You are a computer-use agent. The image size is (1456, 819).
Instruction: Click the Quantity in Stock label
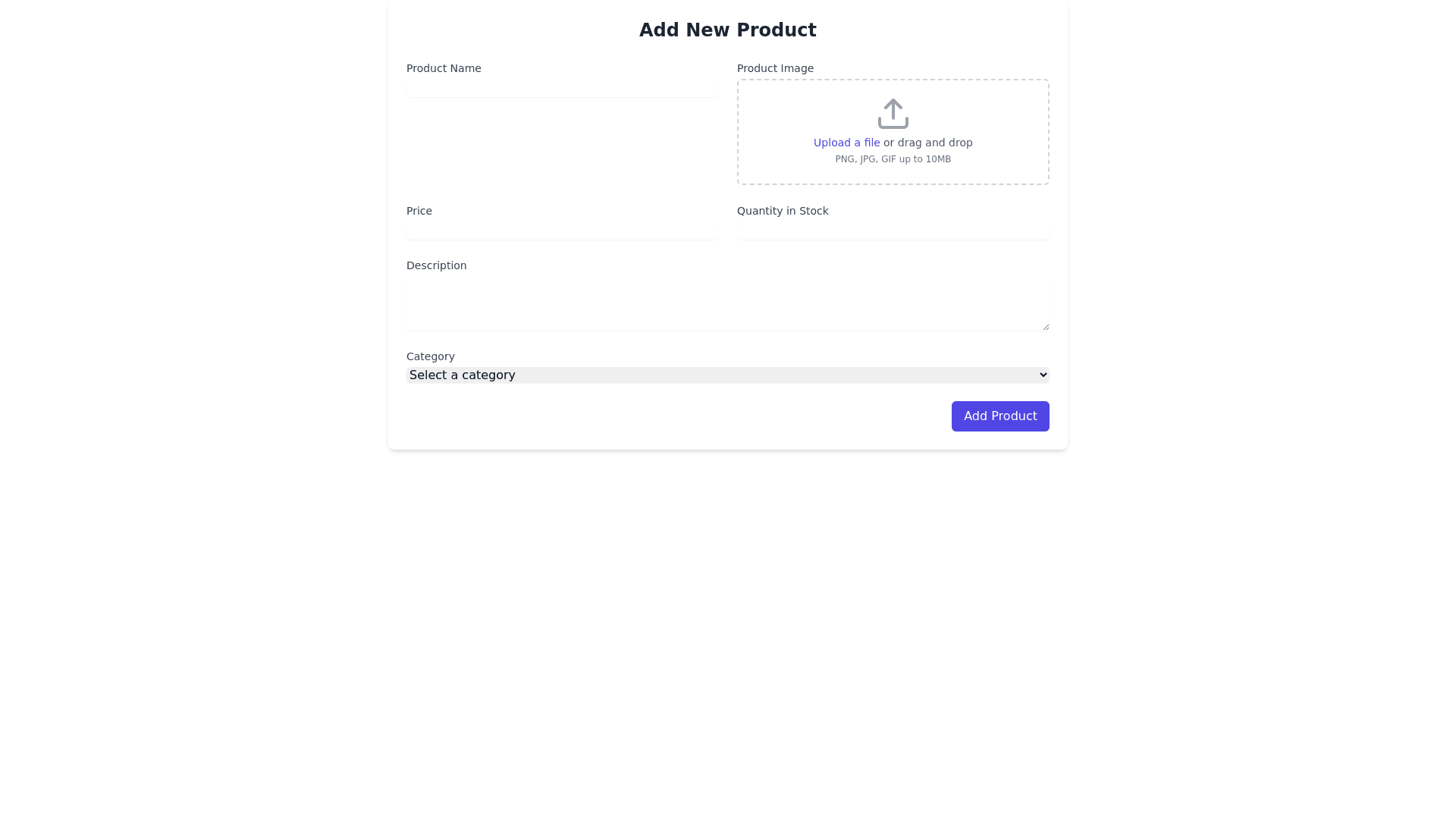click(782, 211)
